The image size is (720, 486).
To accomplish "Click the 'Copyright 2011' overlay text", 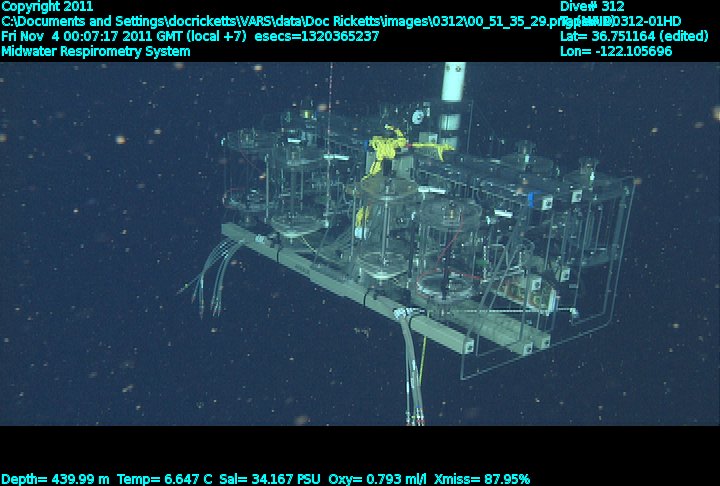I will coord(47,6).
